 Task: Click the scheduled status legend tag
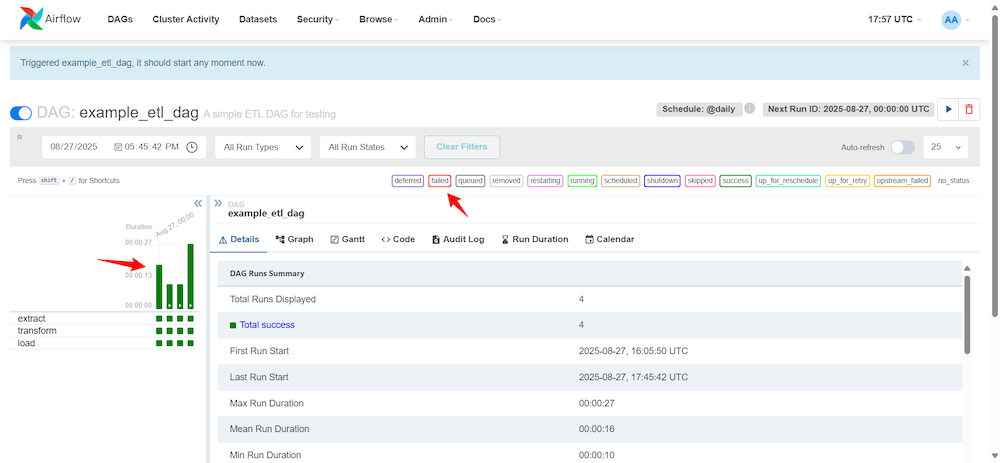click(621, 181)
